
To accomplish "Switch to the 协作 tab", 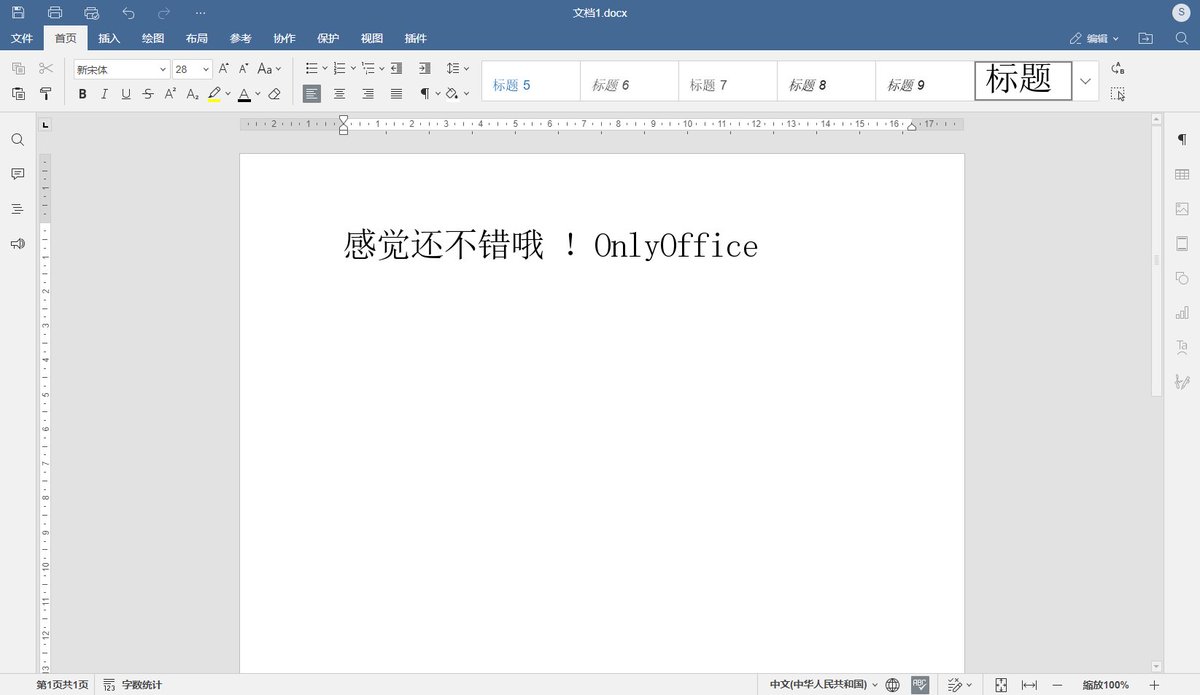I will [284, 38].
